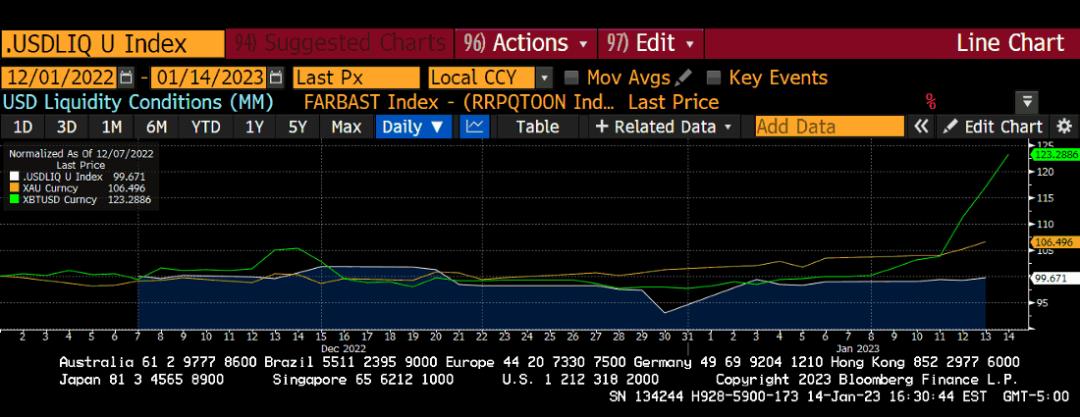1080x417 pixels.
Task: Click the Mov Avgs pencil edit icon
Action: point(684,78)
